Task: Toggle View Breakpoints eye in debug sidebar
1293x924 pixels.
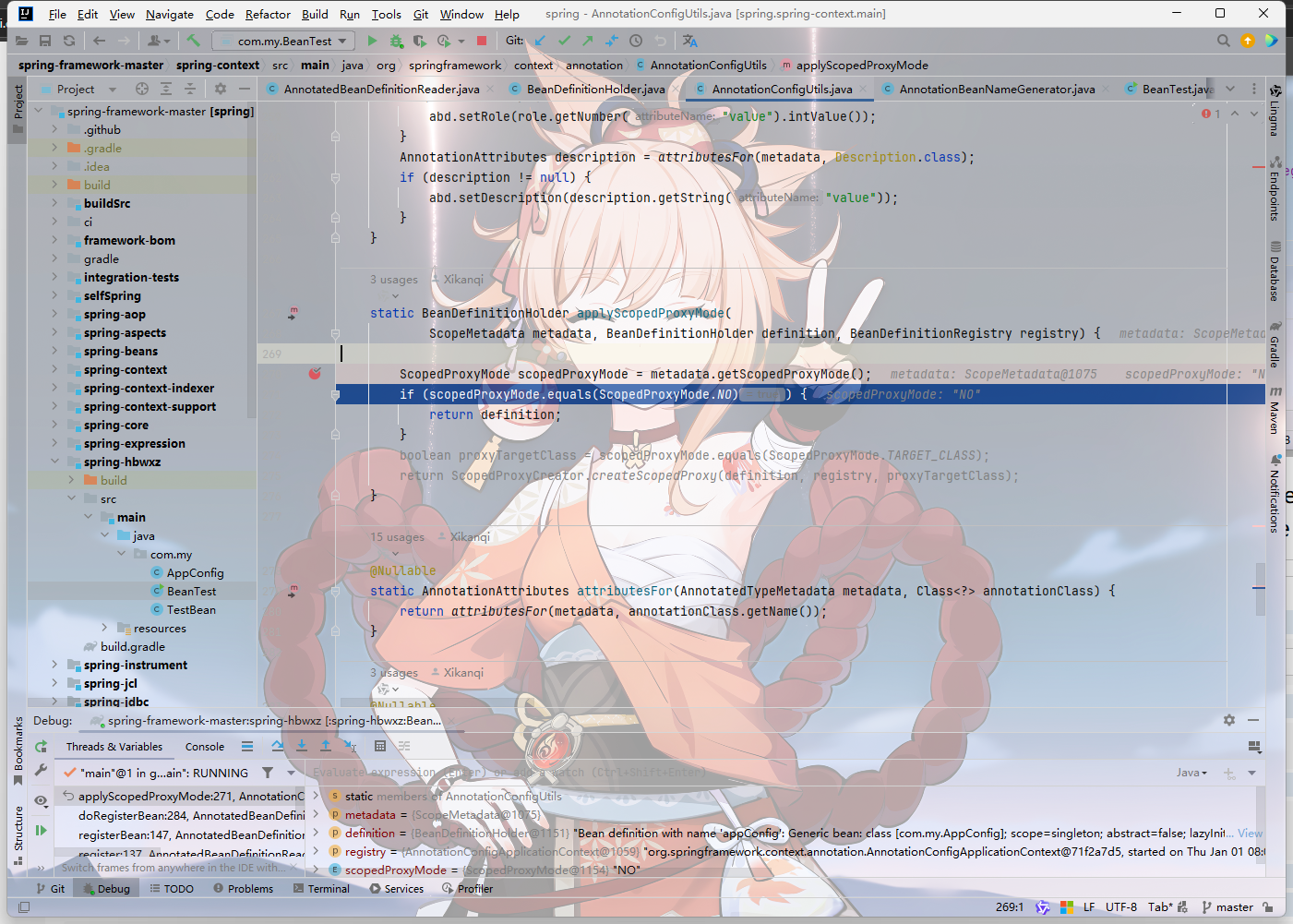Action: (x=41, y=801)
